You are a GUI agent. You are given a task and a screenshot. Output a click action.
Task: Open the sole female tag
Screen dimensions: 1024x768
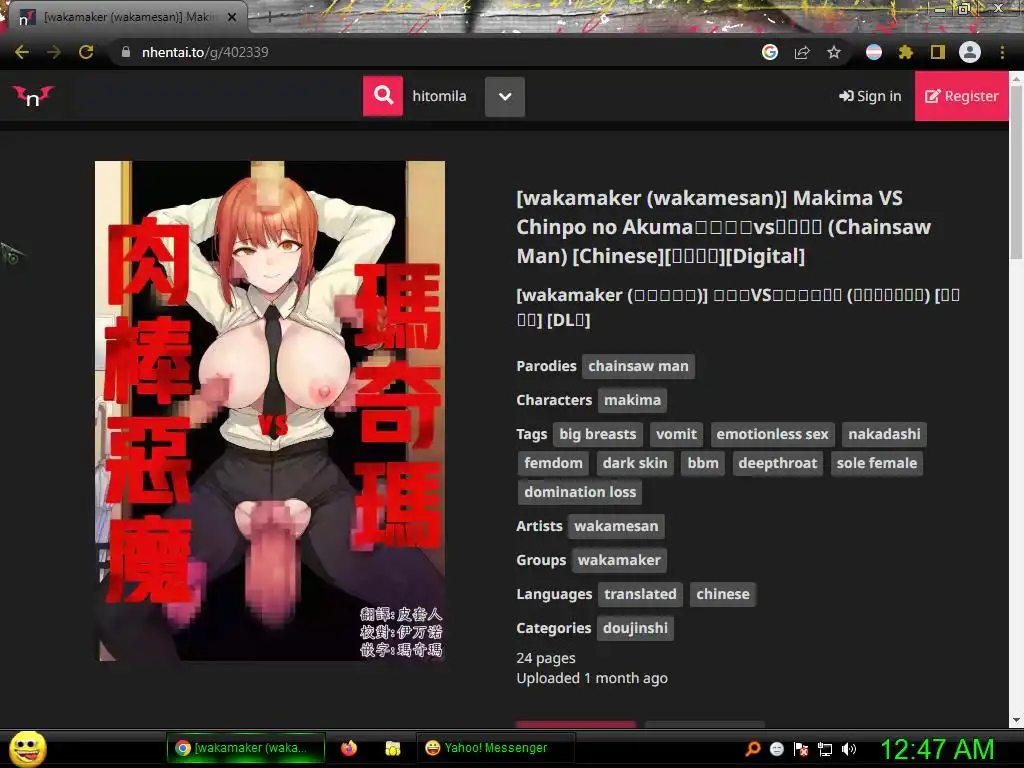point(876,463)
